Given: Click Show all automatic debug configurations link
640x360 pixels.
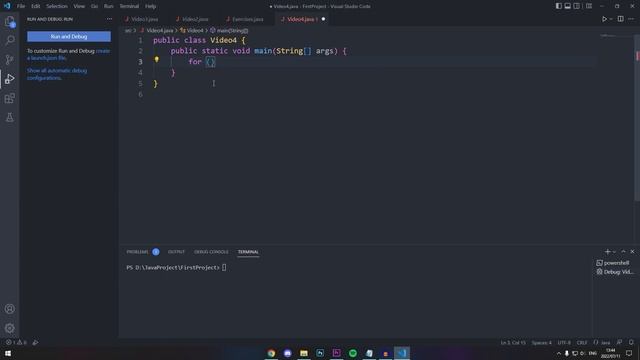Looking at the screenshot, I should (x=57, y=74).
